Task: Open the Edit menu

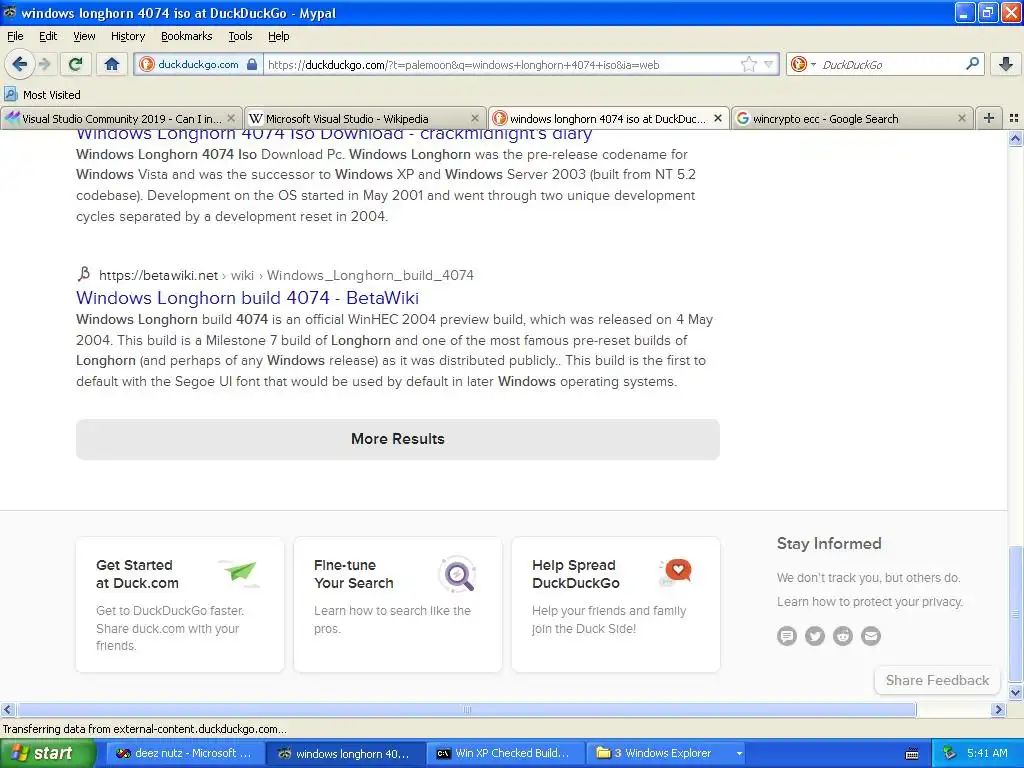Action: pos(48,36)
